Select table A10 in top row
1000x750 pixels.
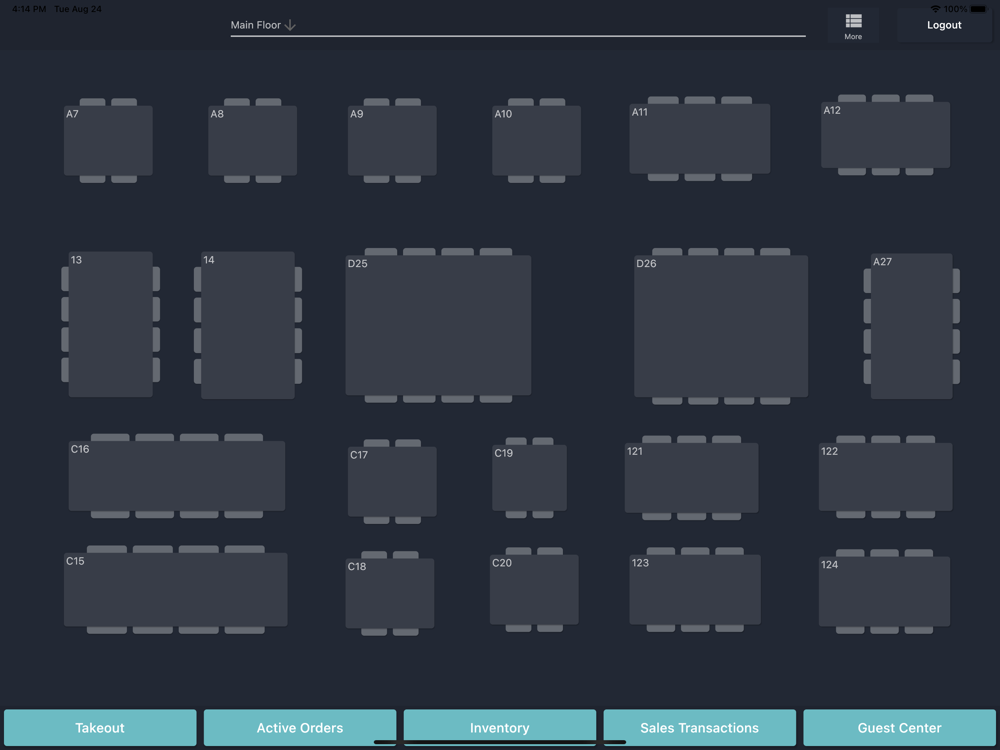point(536,140)
